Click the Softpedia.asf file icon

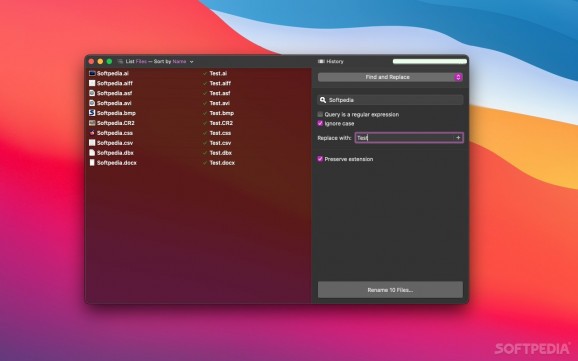(92, 93)
